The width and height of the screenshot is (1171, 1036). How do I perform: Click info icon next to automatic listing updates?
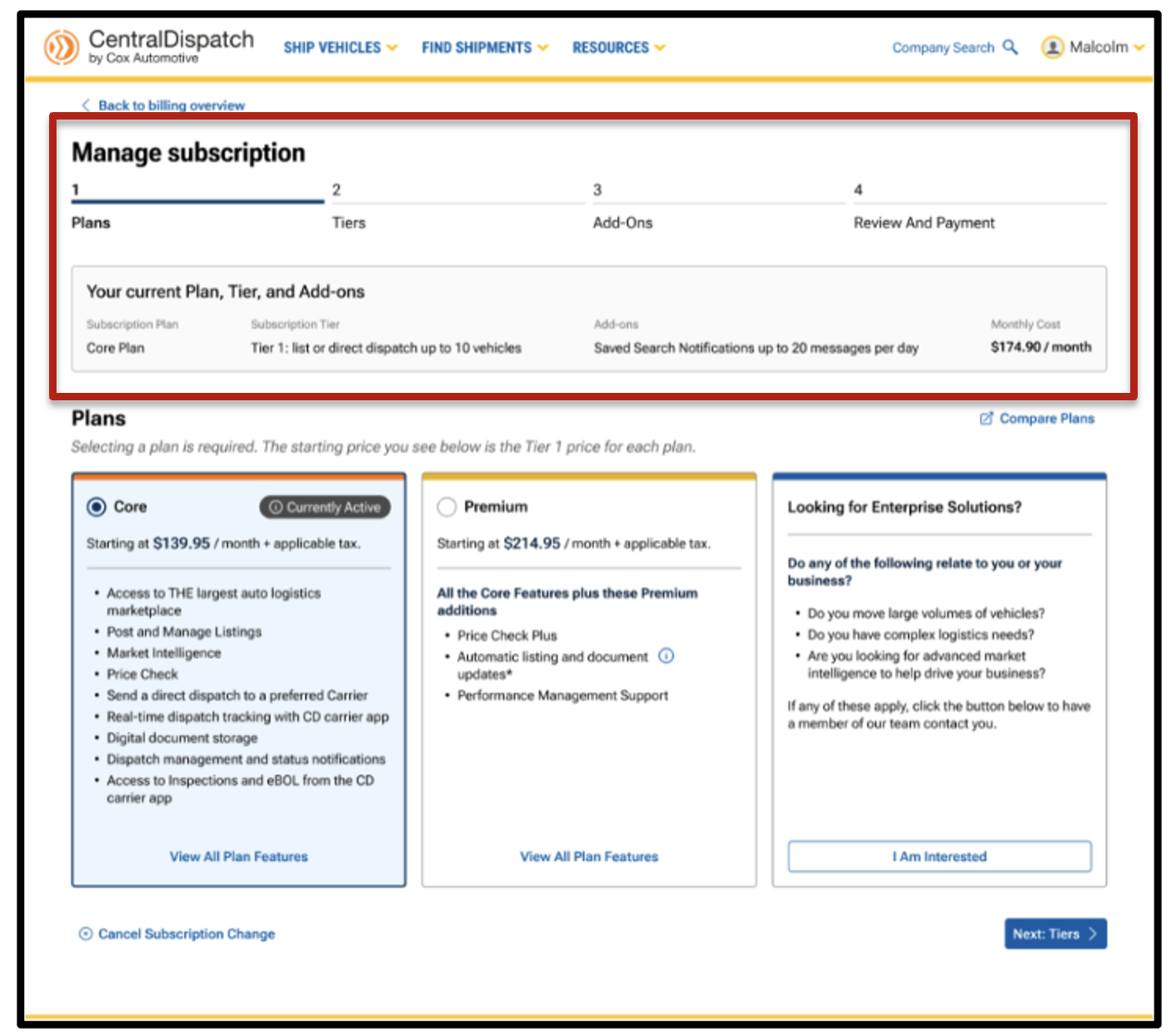coord(666,656)
